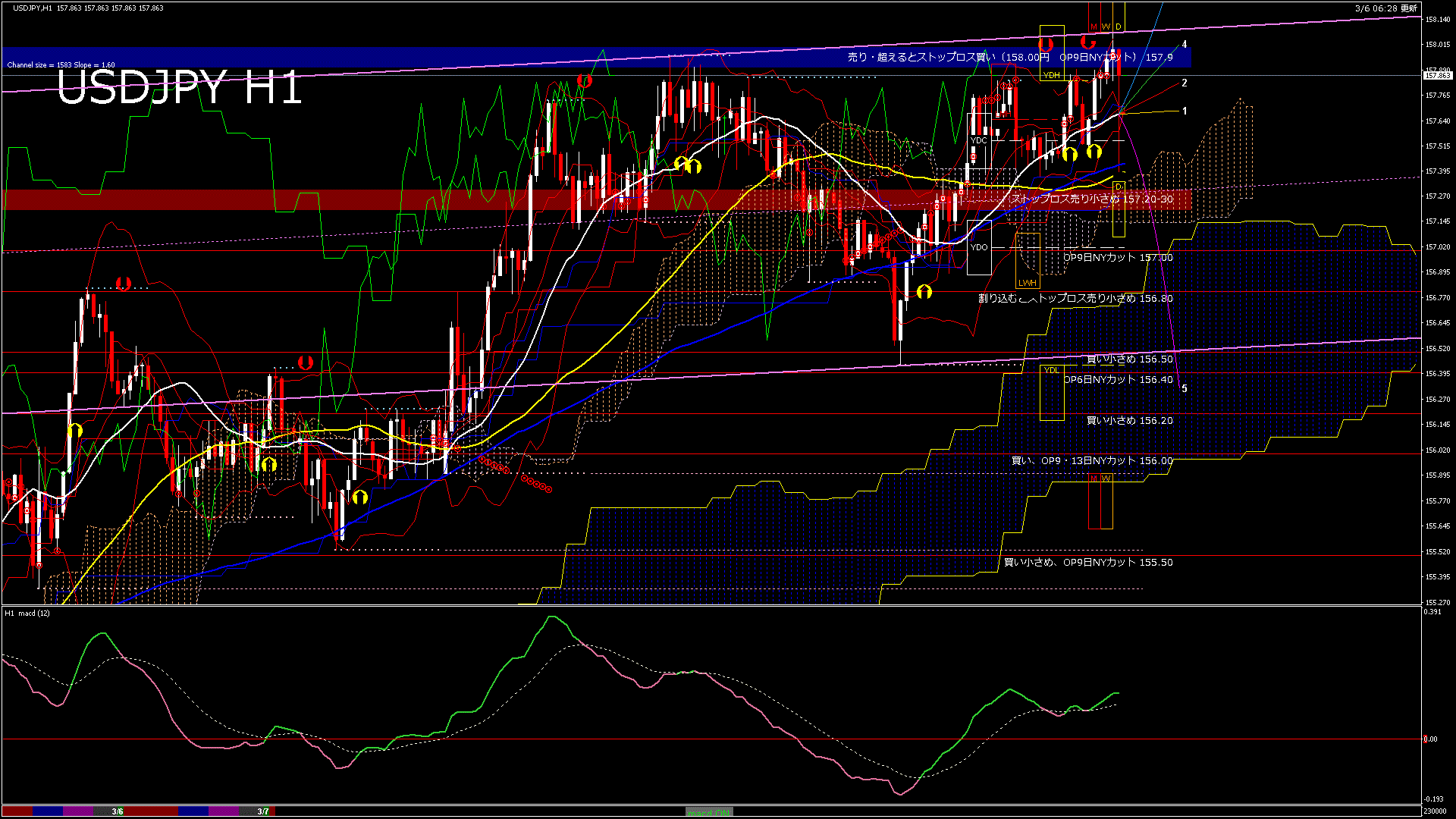
Task: Select the YDO yesterday-open marker box
Action: [x=979, y=247]
